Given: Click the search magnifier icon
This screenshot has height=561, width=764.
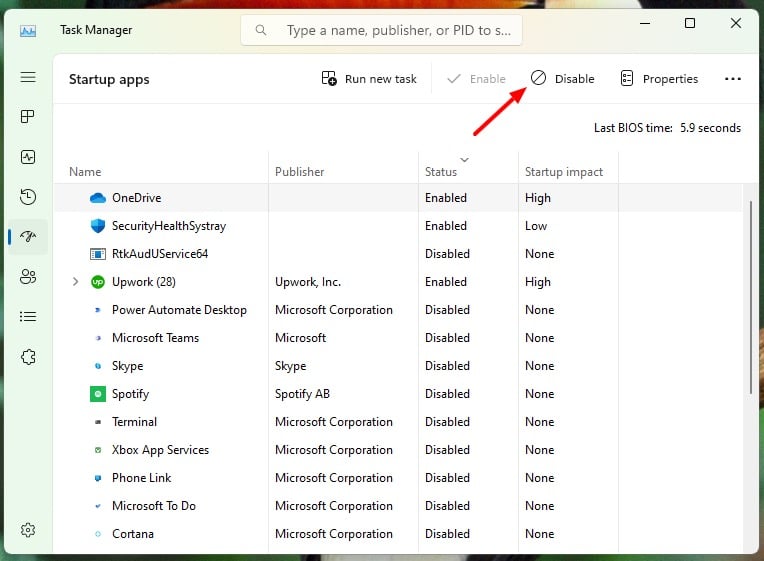Looking at the screenshot, I should coord(261,30).
